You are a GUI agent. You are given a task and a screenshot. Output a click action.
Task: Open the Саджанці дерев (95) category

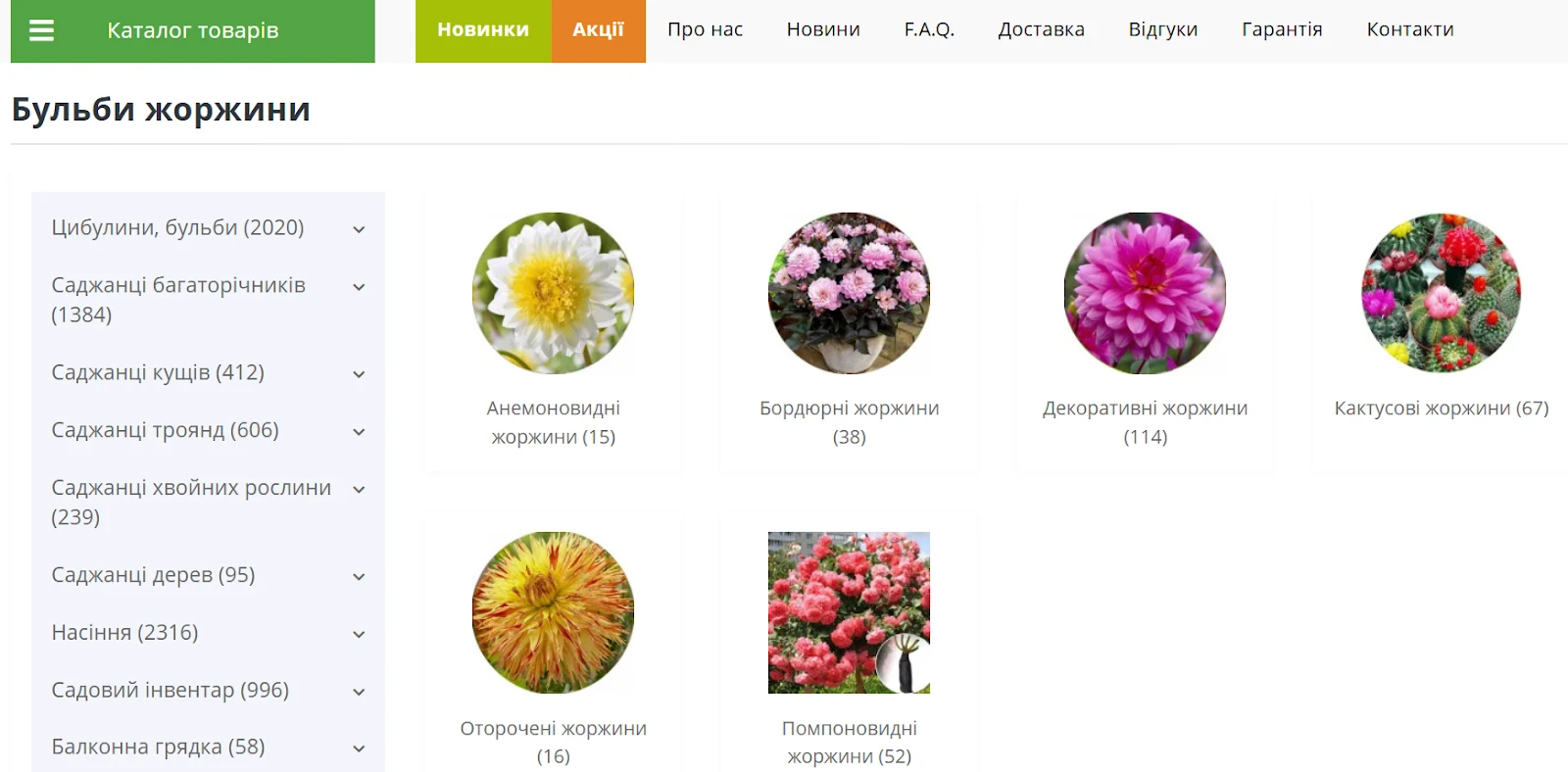[x=153, y=575]
